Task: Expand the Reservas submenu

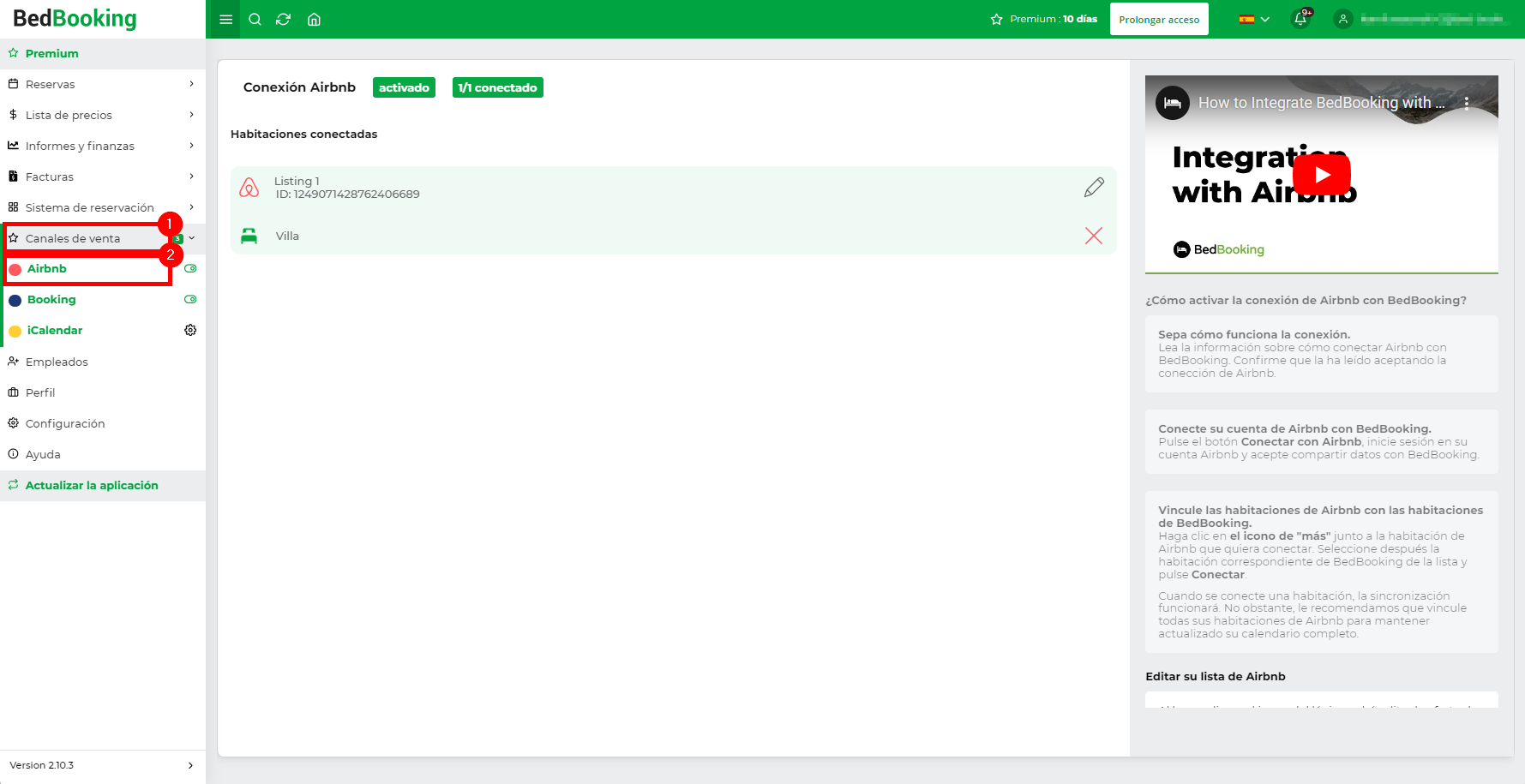Action: coord(191,84)
